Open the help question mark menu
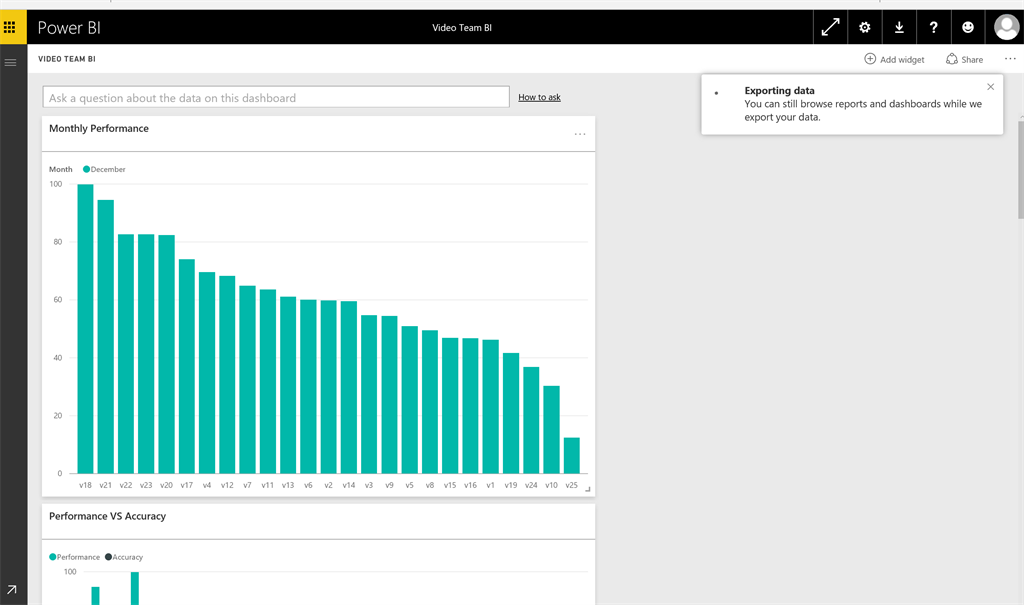The width and height of the screenshot is (1024, 605). click(933, 28)
